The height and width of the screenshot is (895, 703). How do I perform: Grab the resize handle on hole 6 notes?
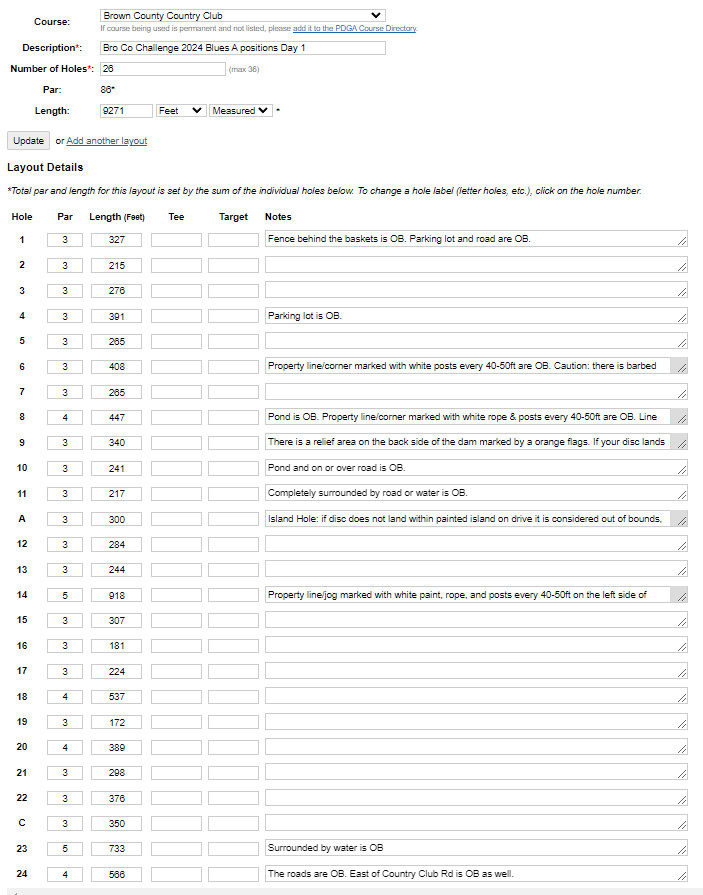(681, 368)
